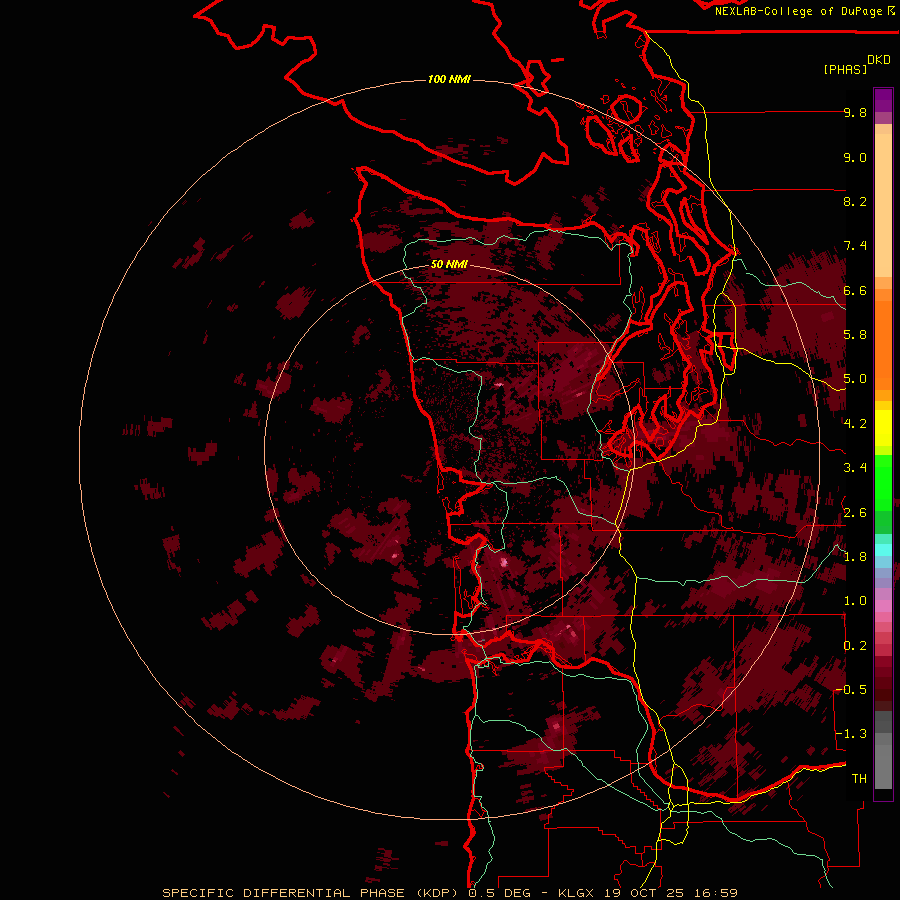900x900 pixels.
Task: Select the 3.4 scale value
Action: click(855, 468)
